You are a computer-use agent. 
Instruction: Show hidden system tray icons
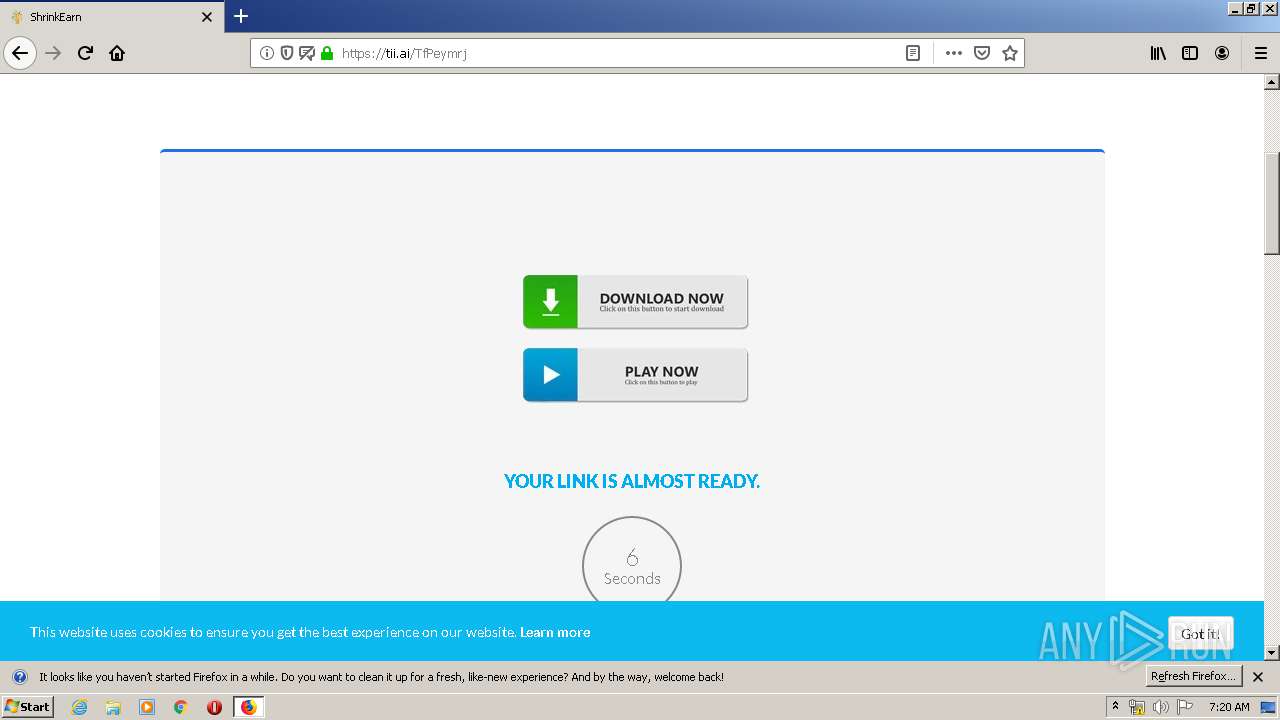click(1115, 706)
